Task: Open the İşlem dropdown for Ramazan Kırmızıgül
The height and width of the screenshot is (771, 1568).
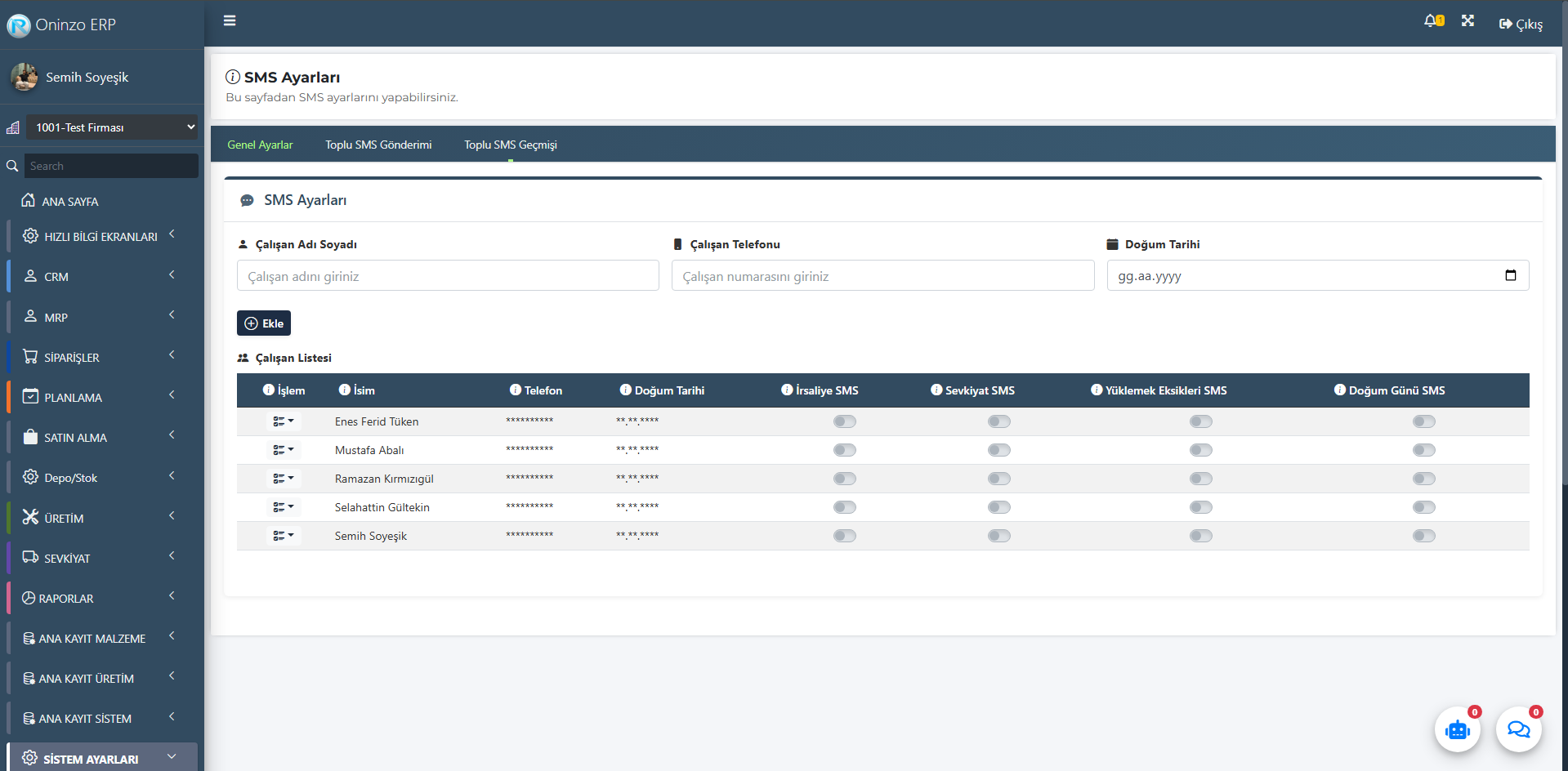Action: pos(283,479)
